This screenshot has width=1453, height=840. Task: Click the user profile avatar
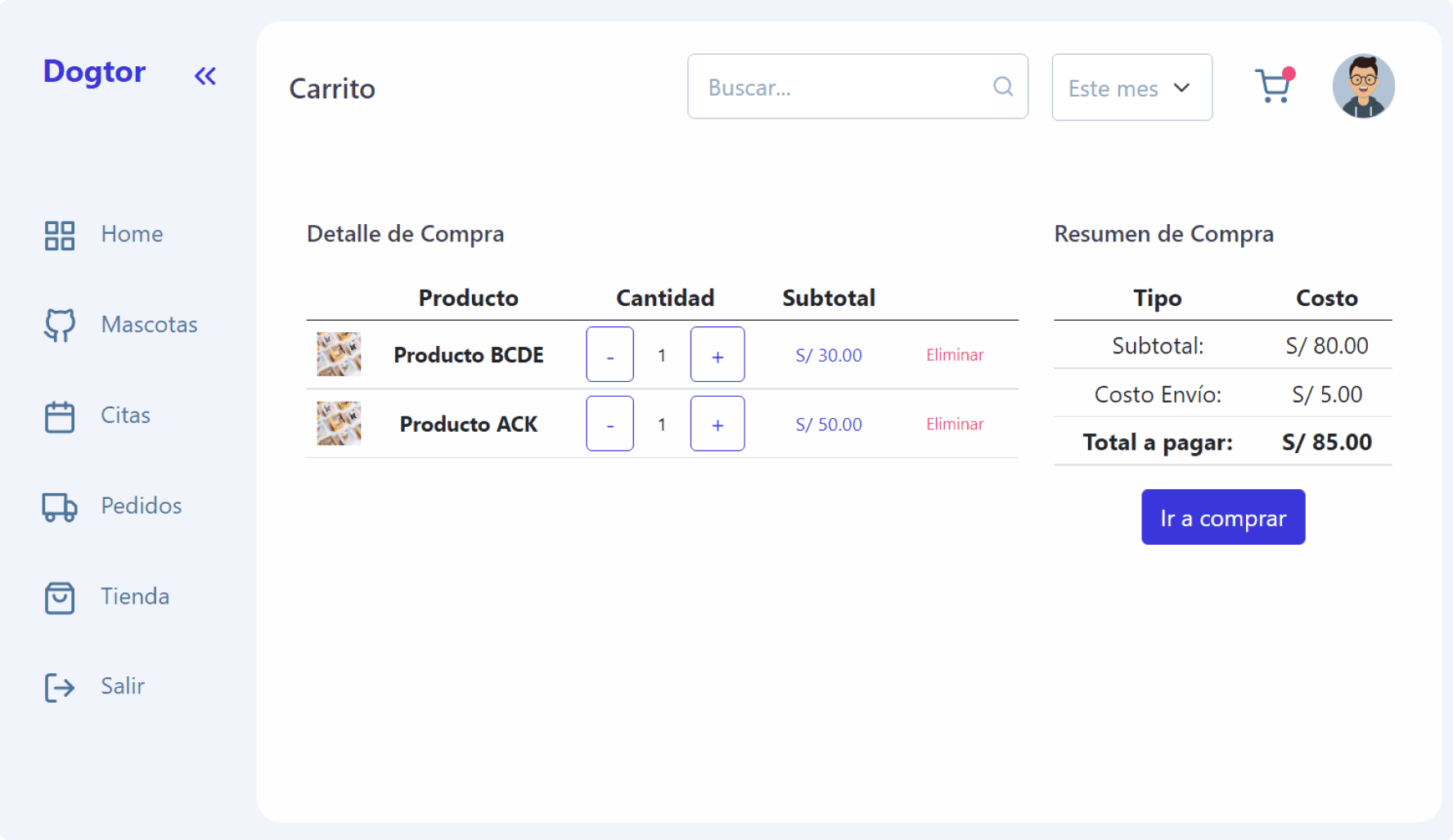pyautogui.click(x=1363, y=87)
